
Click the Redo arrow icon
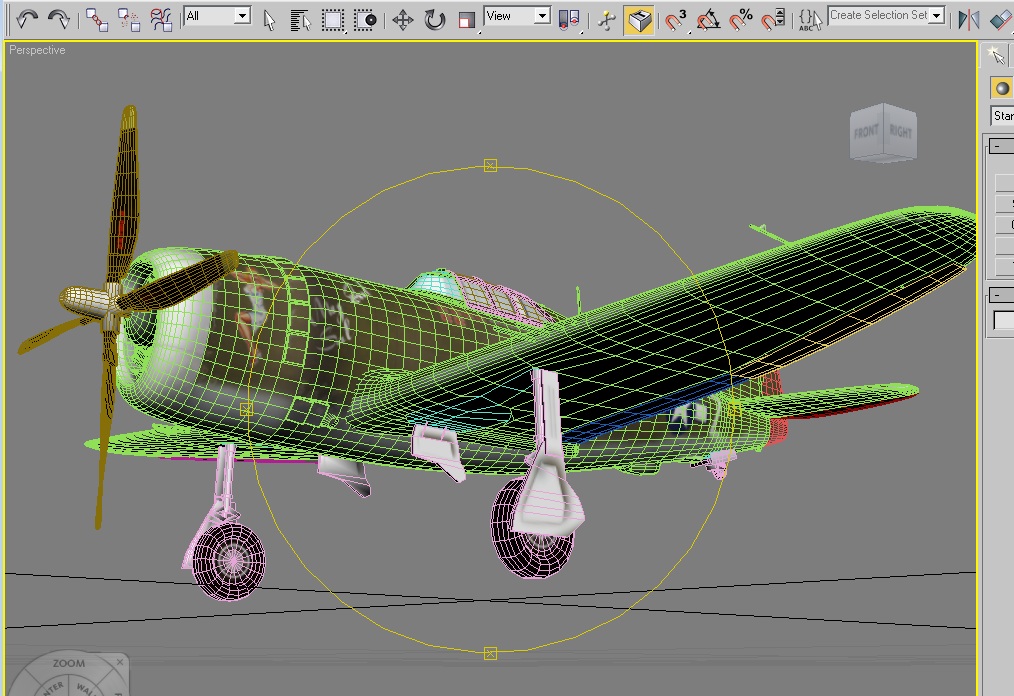[59, 19]
